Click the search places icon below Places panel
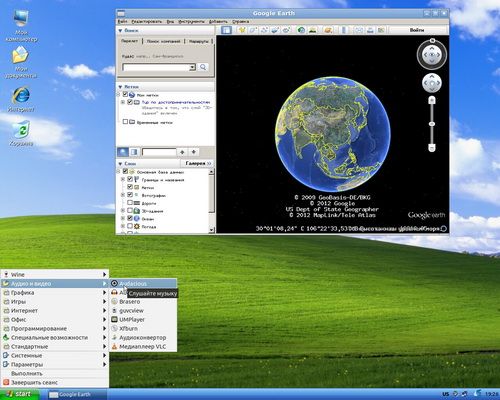 point(123,152)
